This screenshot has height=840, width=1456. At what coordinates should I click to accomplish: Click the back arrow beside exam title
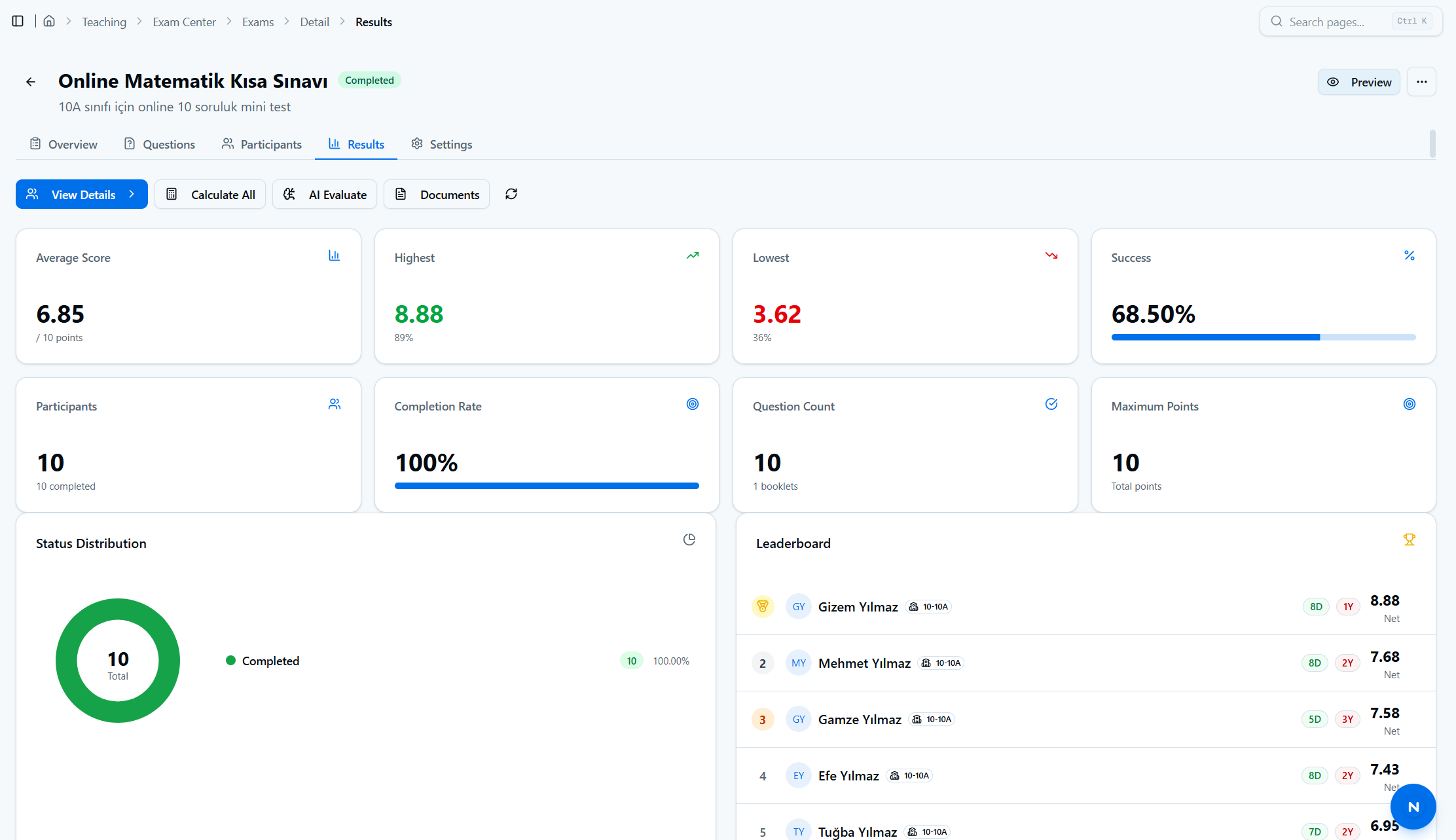pos(31,82)
